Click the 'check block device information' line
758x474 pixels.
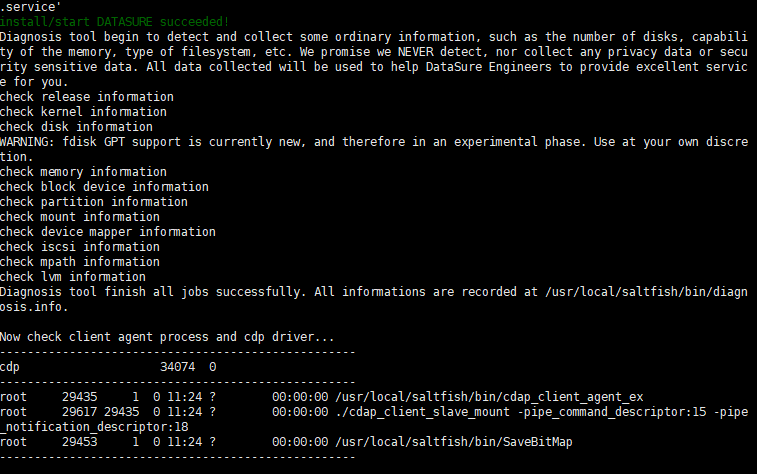104,187
